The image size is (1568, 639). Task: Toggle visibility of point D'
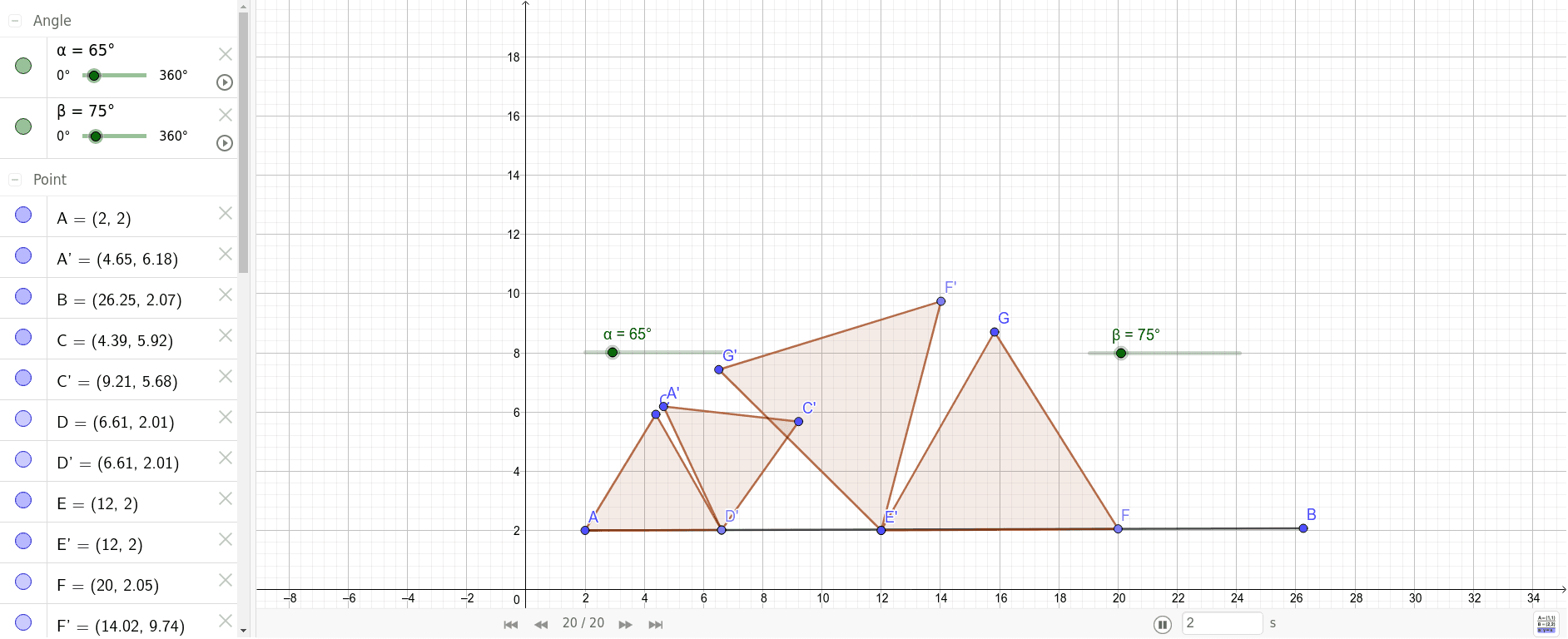(23, 459)
